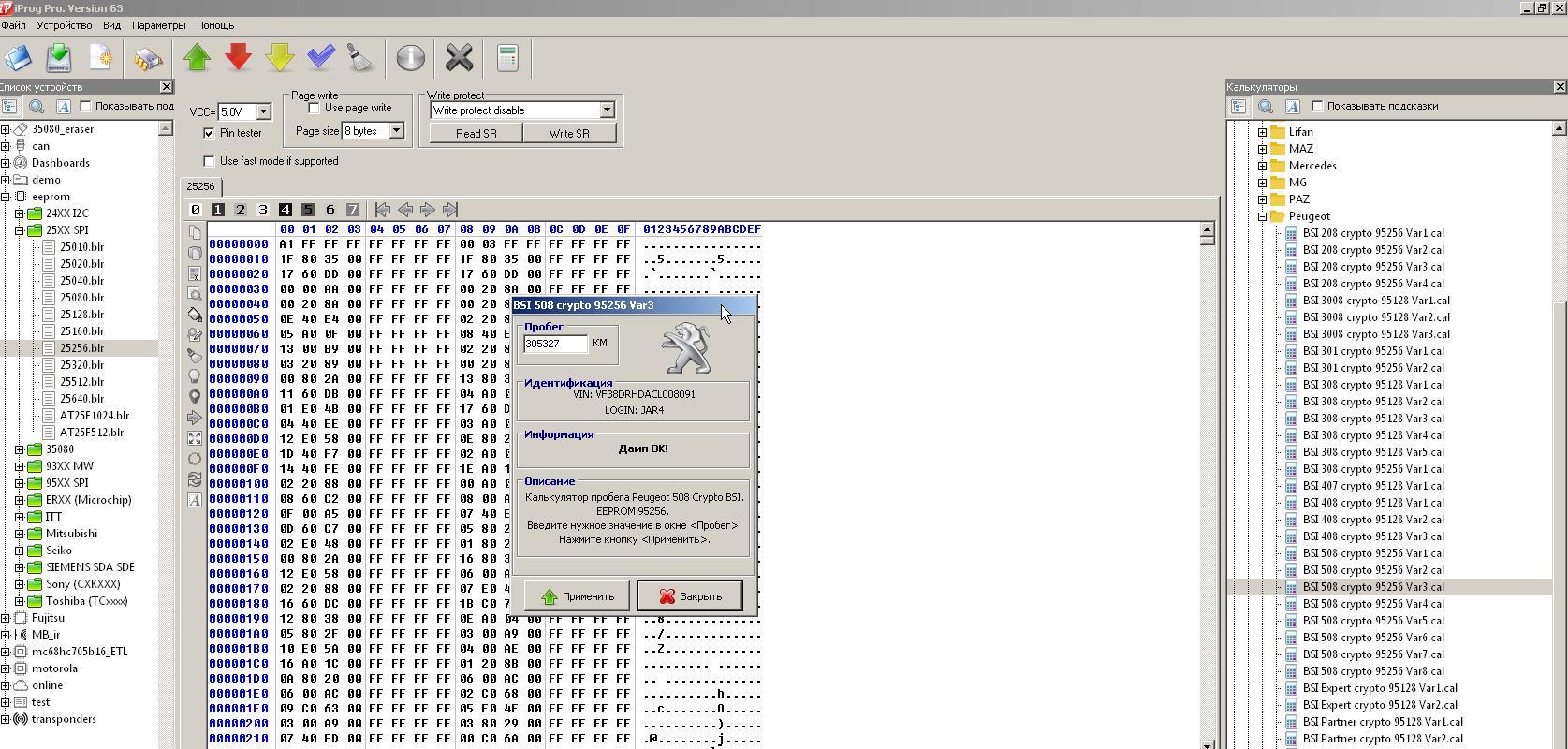Collapse the Peugeot calculators folder
The height and width of the screenshot is (749, 1568).
pos(1263,216)
